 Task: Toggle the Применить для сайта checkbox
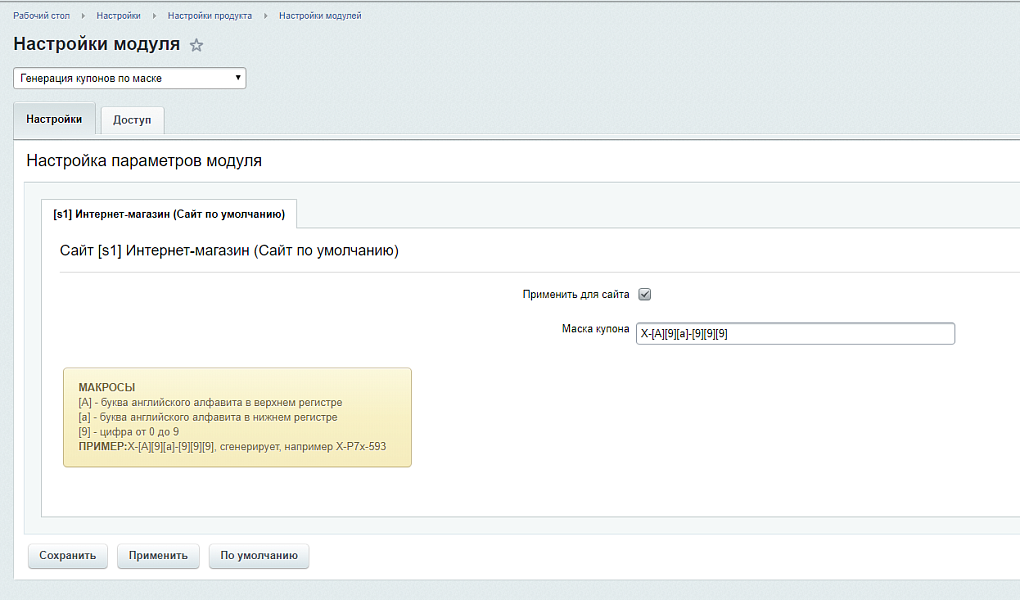pyautogui.click(x=645, y=294)
